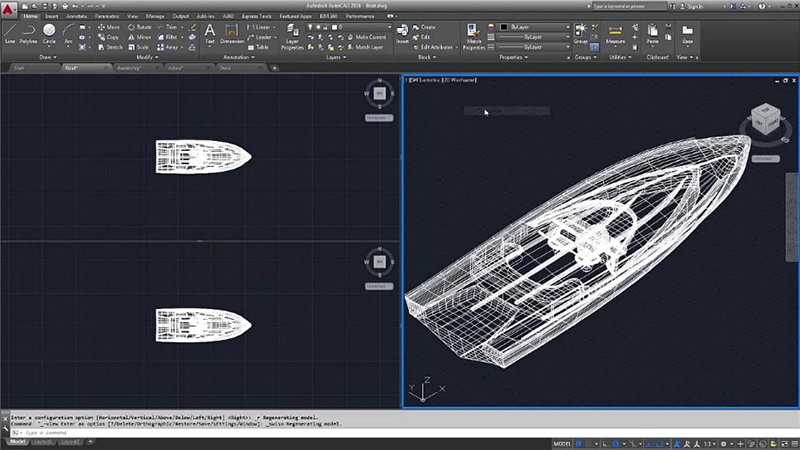Open the ByLayer color dropdown
This screenshot has height=450, width=800.
[534, 27]
